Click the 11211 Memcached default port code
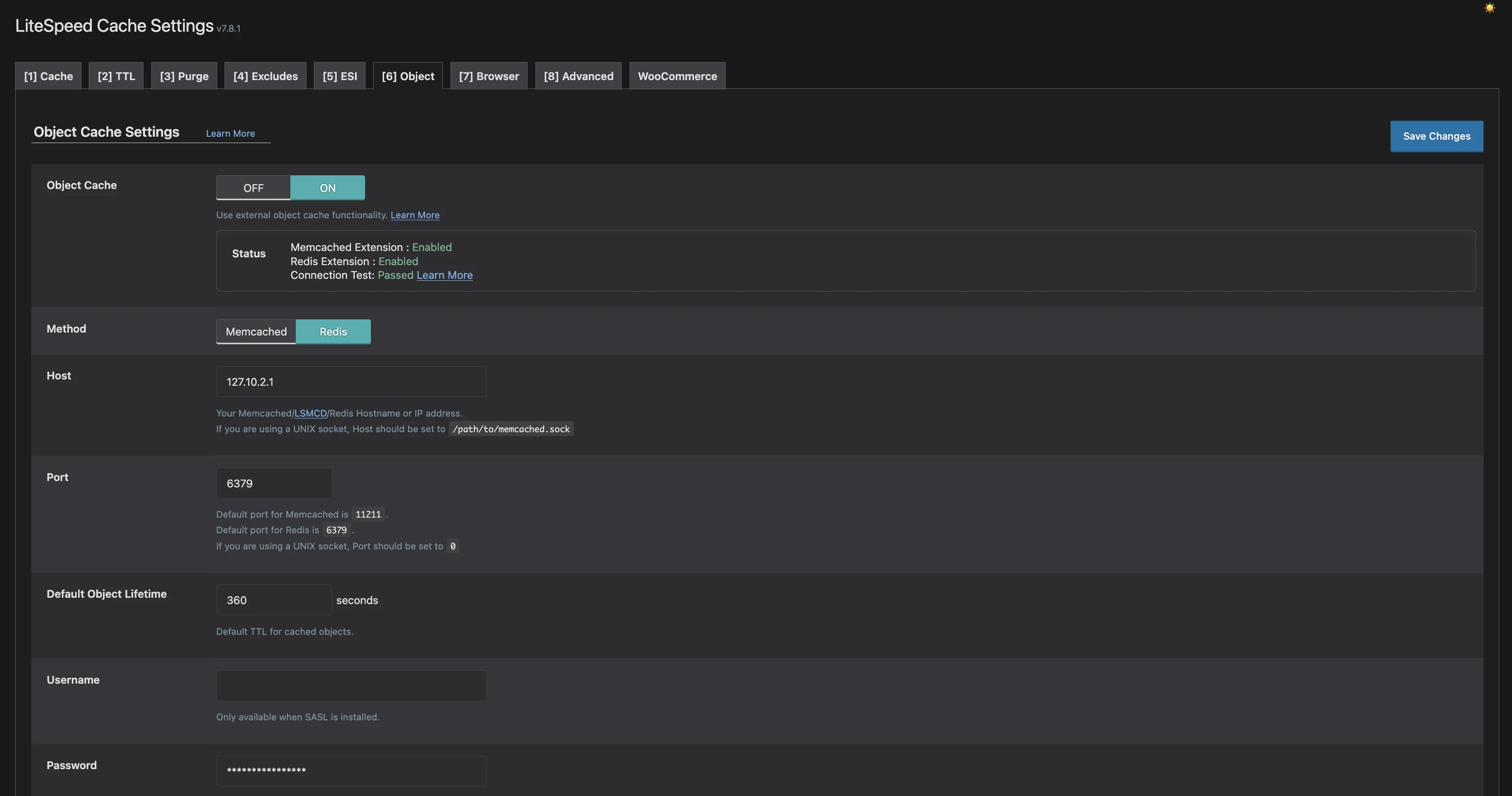 click(368, 514)
